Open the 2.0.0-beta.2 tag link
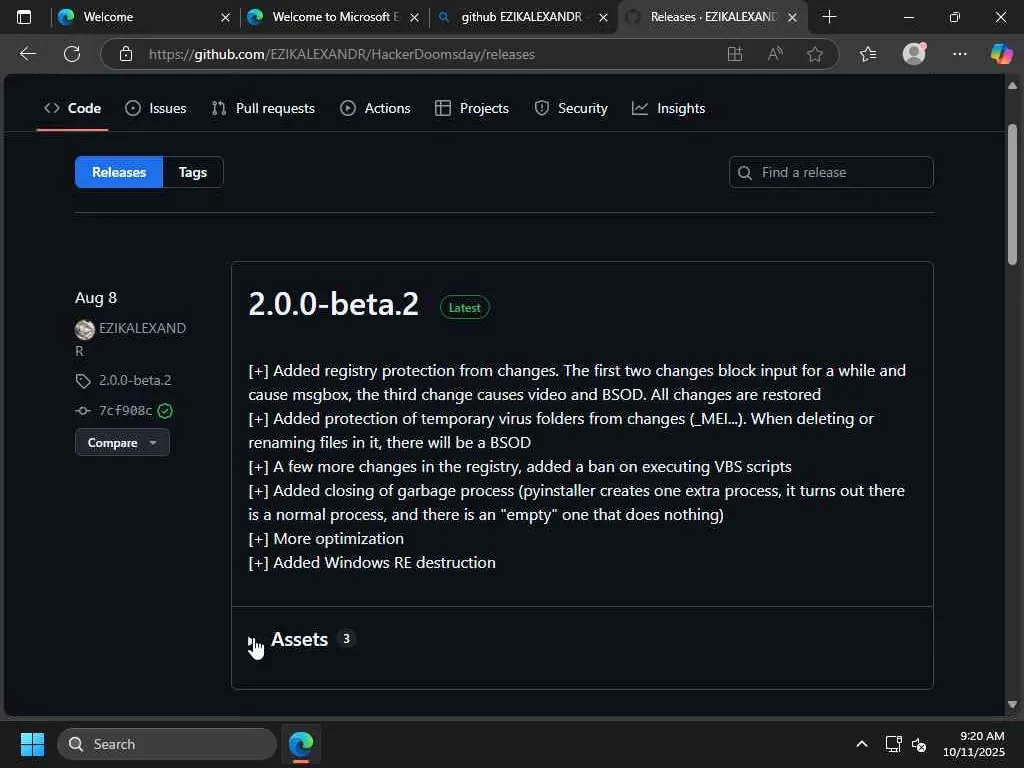Screen dimensions: 1024x768 [135, 380]
